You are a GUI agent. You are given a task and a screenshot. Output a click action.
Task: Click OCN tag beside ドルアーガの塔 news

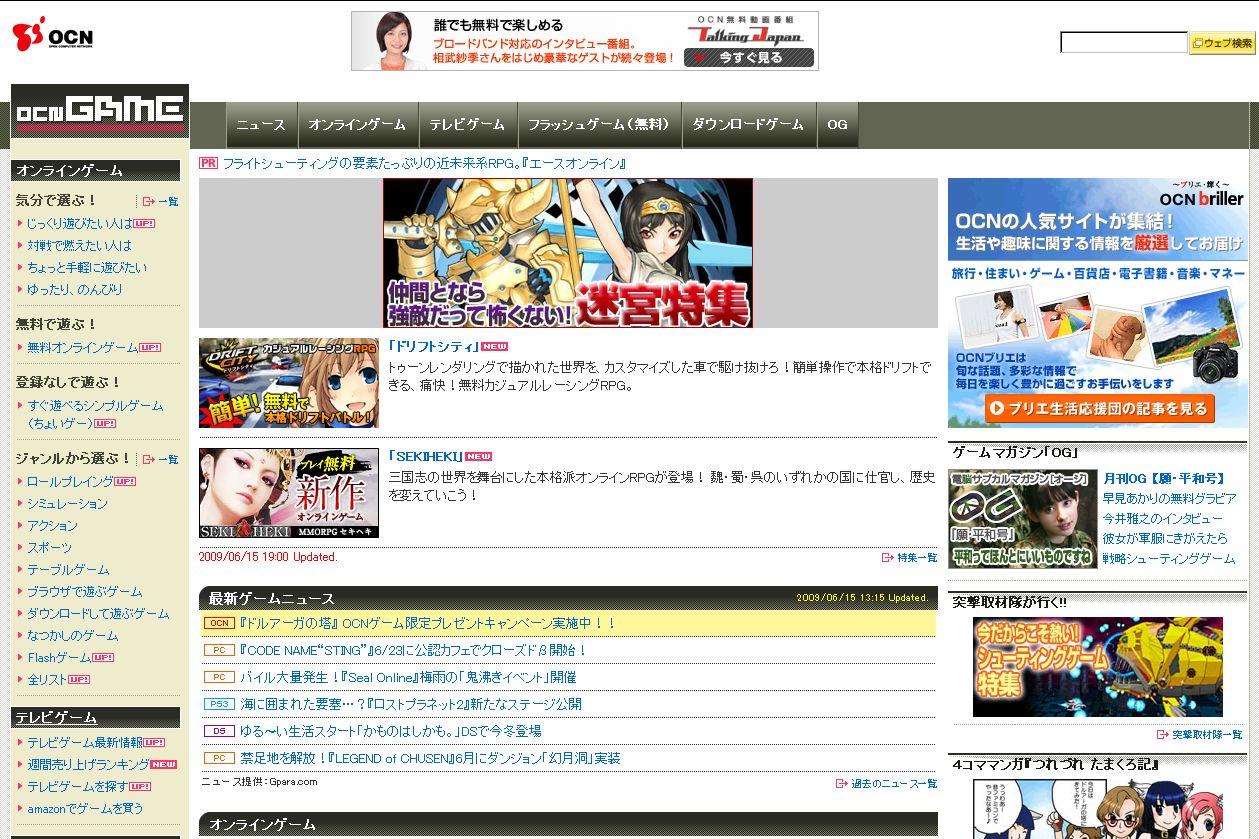pyautogui.click(x=219, y=623)
